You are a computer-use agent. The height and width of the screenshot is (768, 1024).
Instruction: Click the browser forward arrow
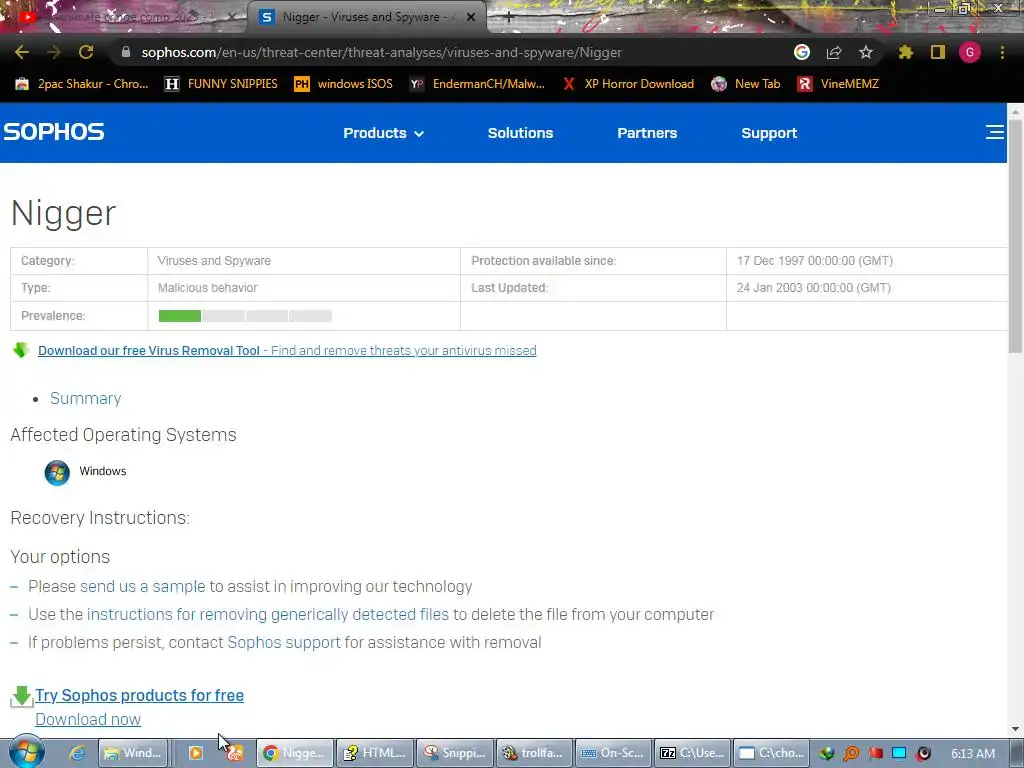[54, 52]
